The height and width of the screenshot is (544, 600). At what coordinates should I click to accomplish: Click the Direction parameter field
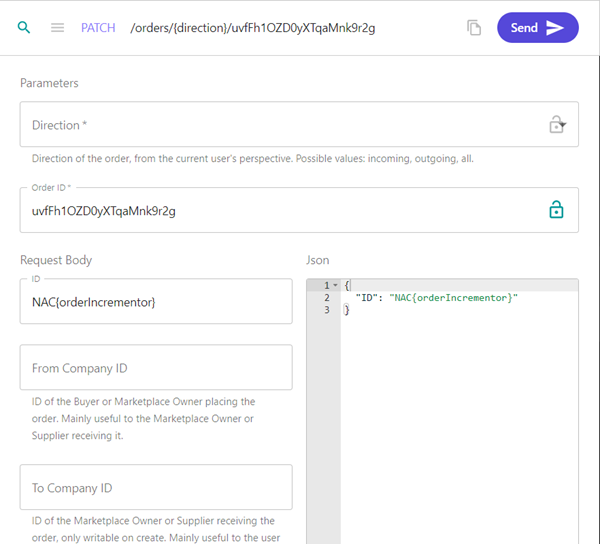point(299,124)
